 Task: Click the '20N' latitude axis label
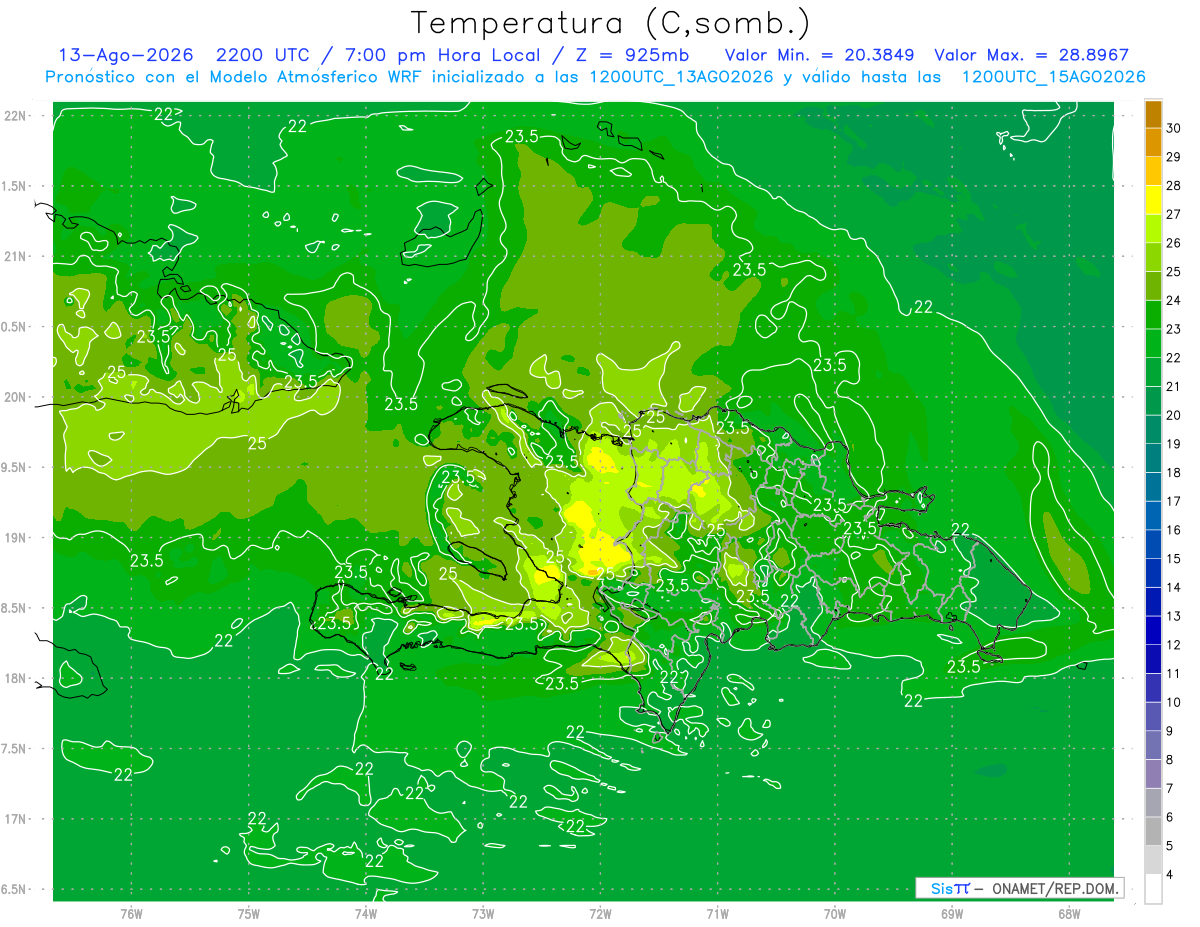click(16, 397)
